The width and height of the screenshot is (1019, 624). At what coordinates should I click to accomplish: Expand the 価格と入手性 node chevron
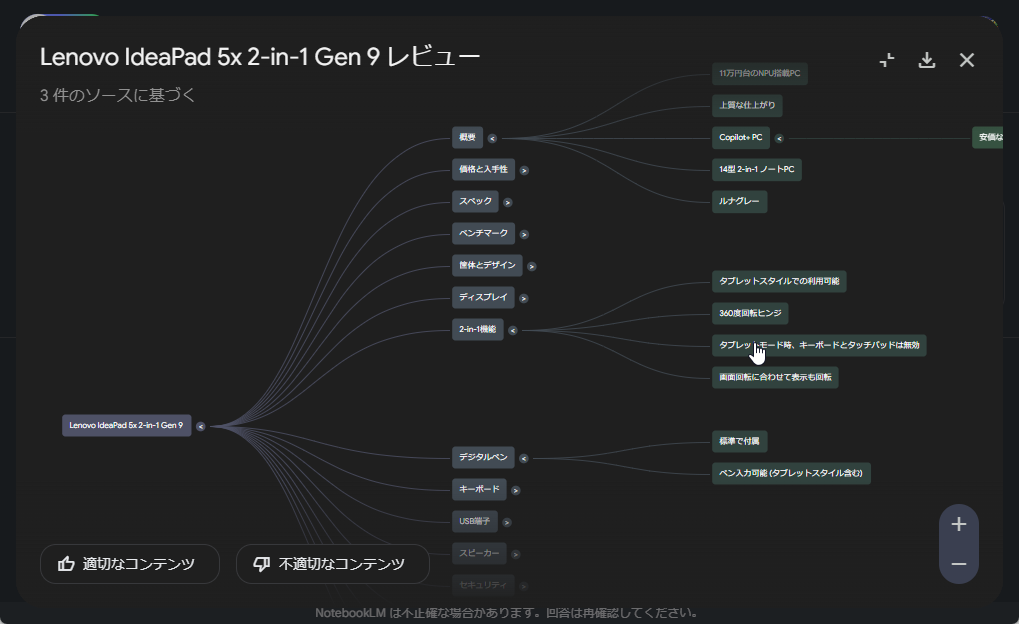[524, 170]
